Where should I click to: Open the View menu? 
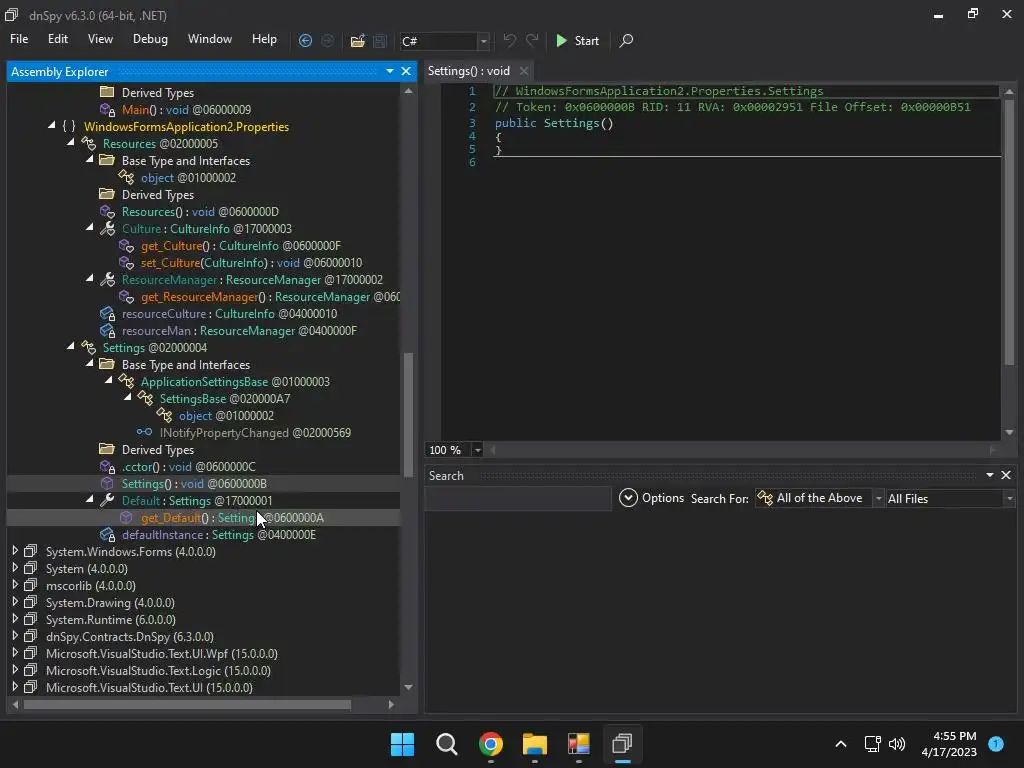pos(100,39)
